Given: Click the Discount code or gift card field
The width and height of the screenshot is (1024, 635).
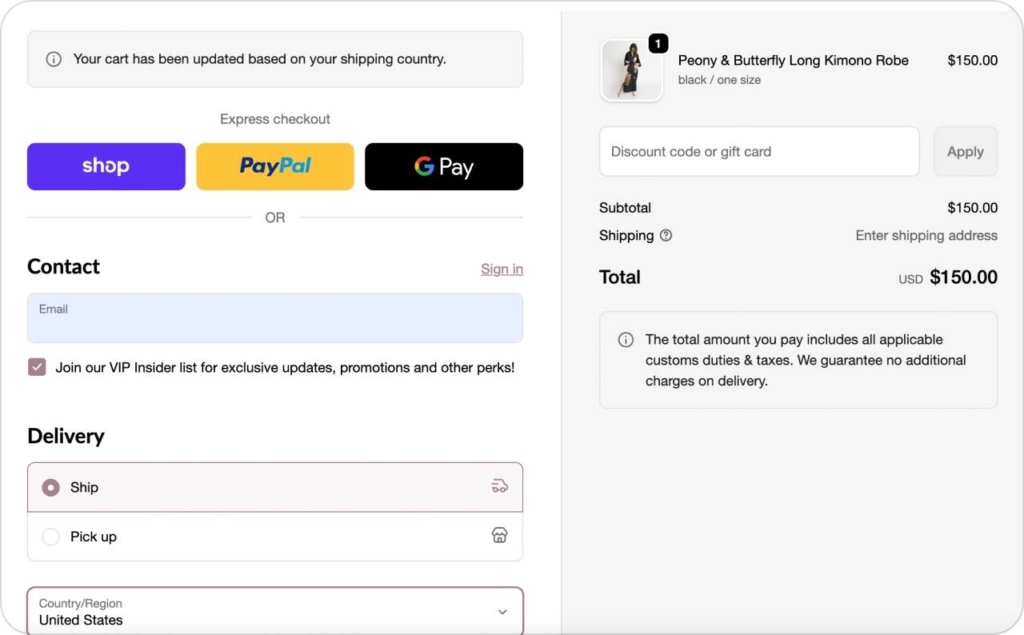Looking at the screenshot, I should tap(759, 152).
